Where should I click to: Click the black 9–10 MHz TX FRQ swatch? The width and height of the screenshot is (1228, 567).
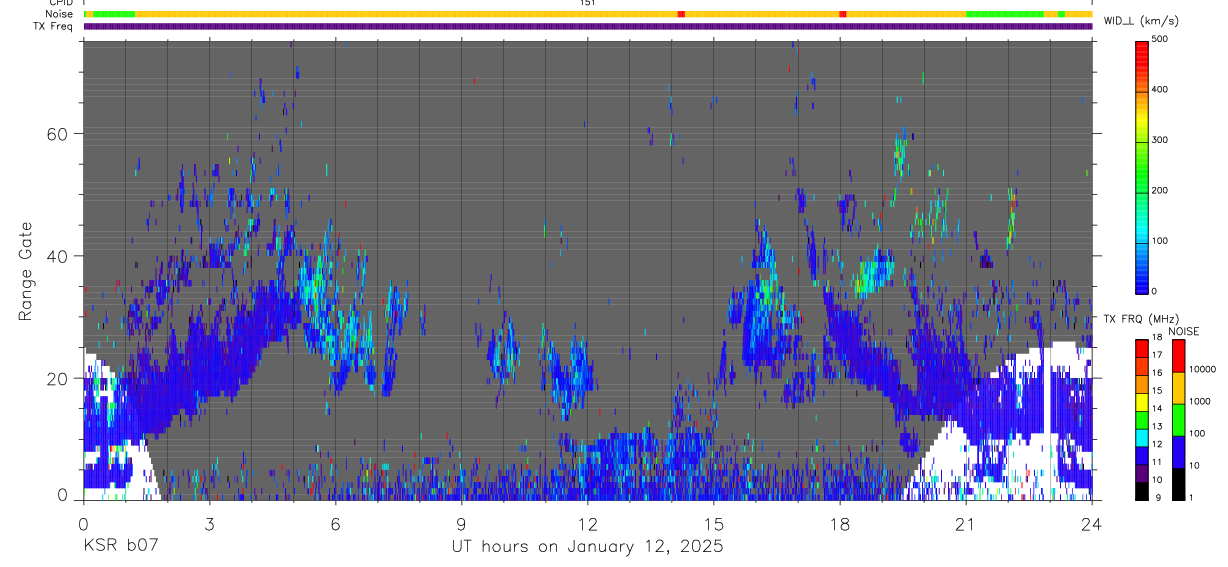point(1141,491)
